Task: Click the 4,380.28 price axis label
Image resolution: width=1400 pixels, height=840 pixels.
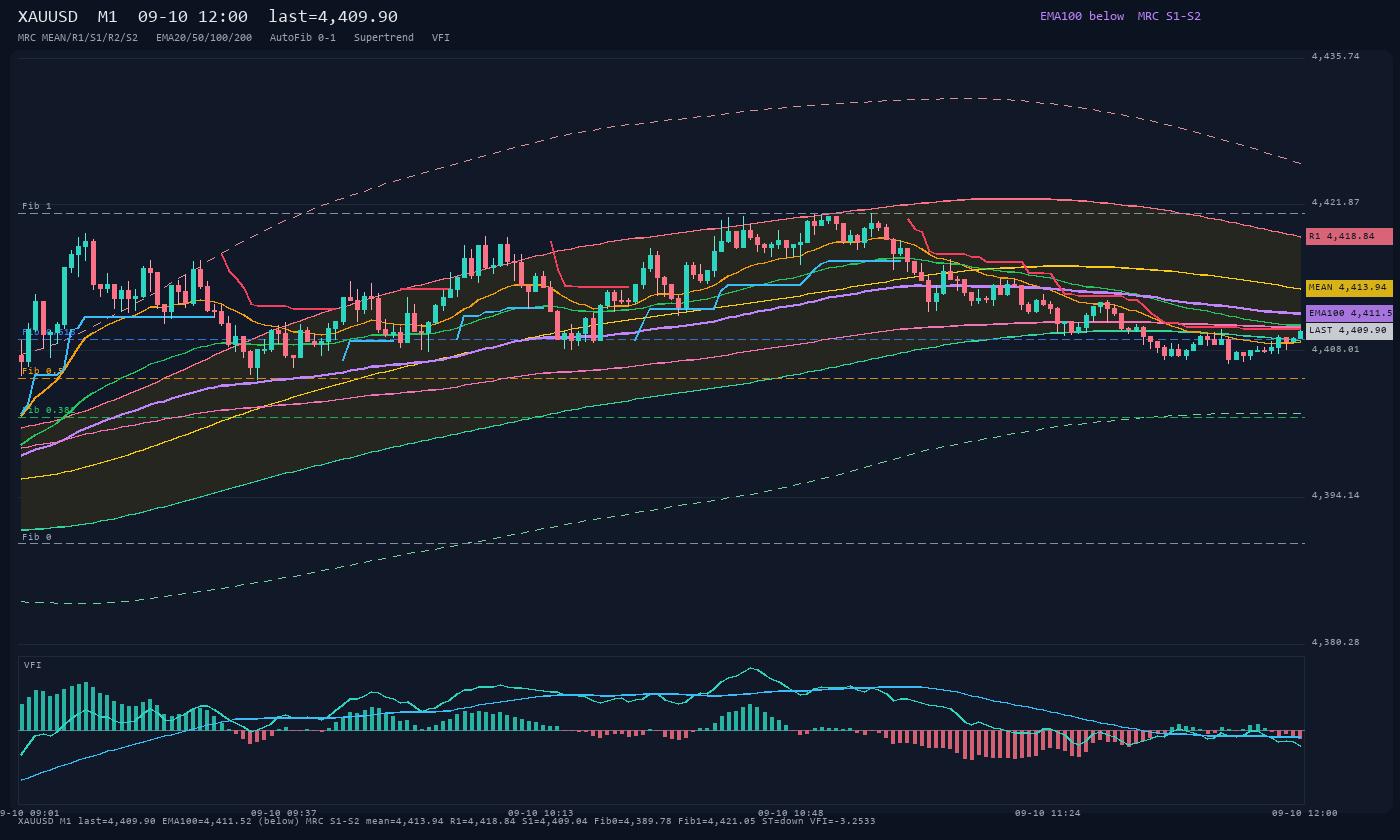Action: pyautogui.click(x=1335, y=642)
